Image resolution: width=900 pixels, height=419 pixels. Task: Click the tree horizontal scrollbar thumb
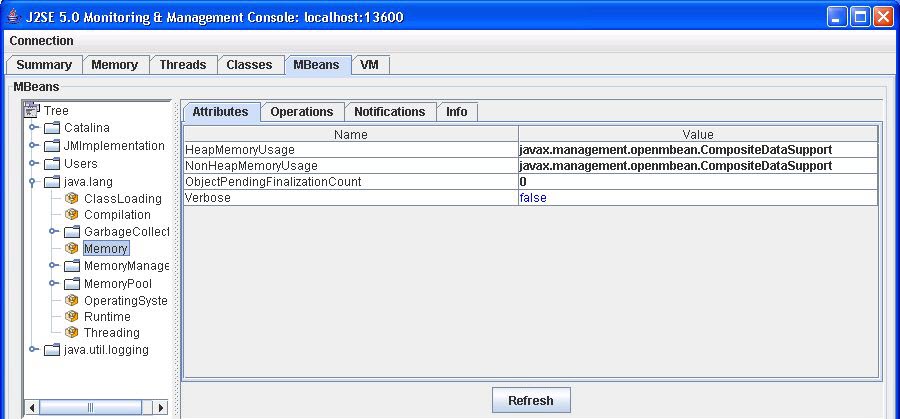(91, 408)
